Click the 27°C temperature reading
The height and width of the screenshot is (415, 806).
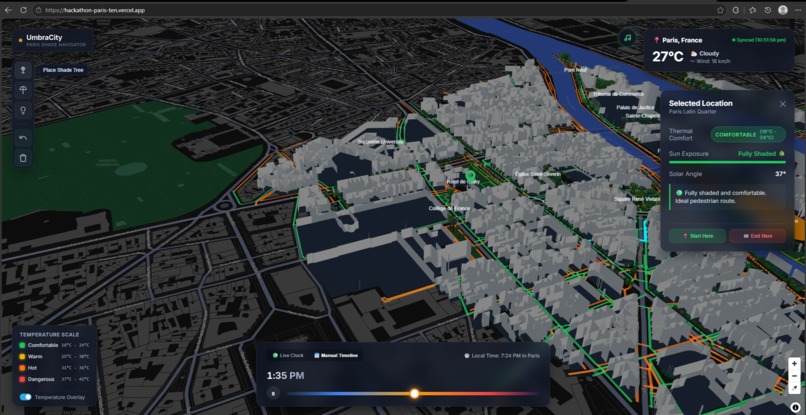click(668, 57)
